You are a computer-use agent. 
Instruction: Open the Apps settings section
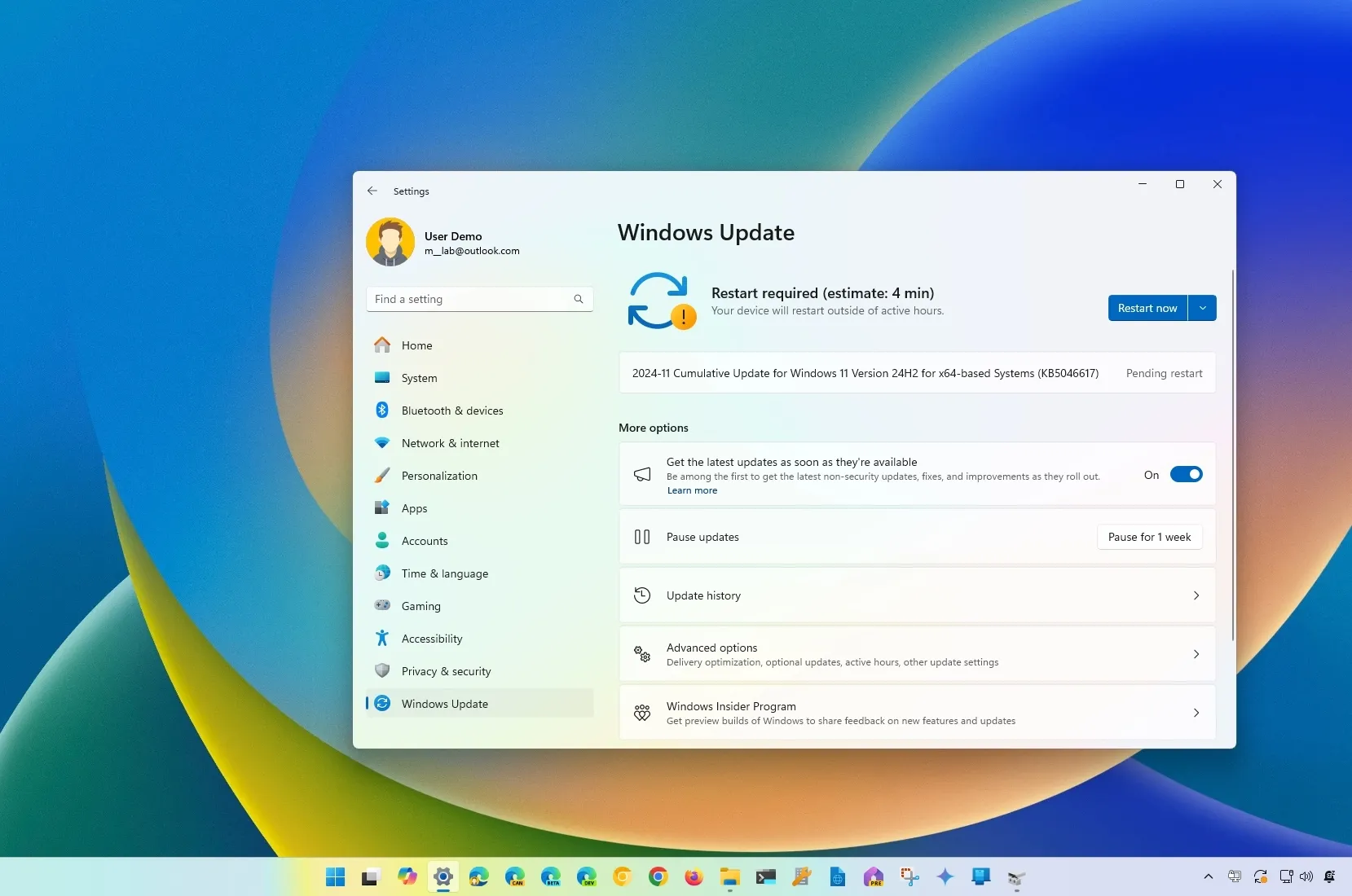pos(480,508)
